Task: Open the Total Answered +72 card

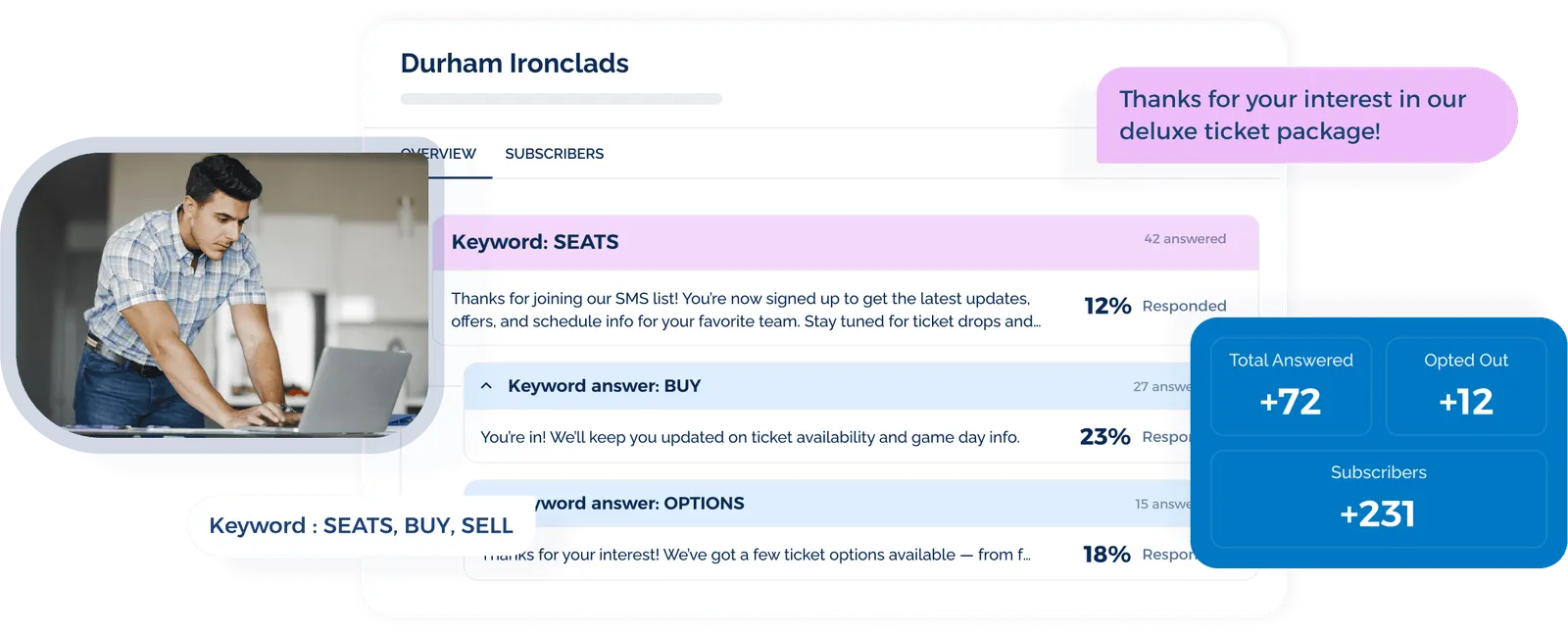Action: [x=1291, y=386]
